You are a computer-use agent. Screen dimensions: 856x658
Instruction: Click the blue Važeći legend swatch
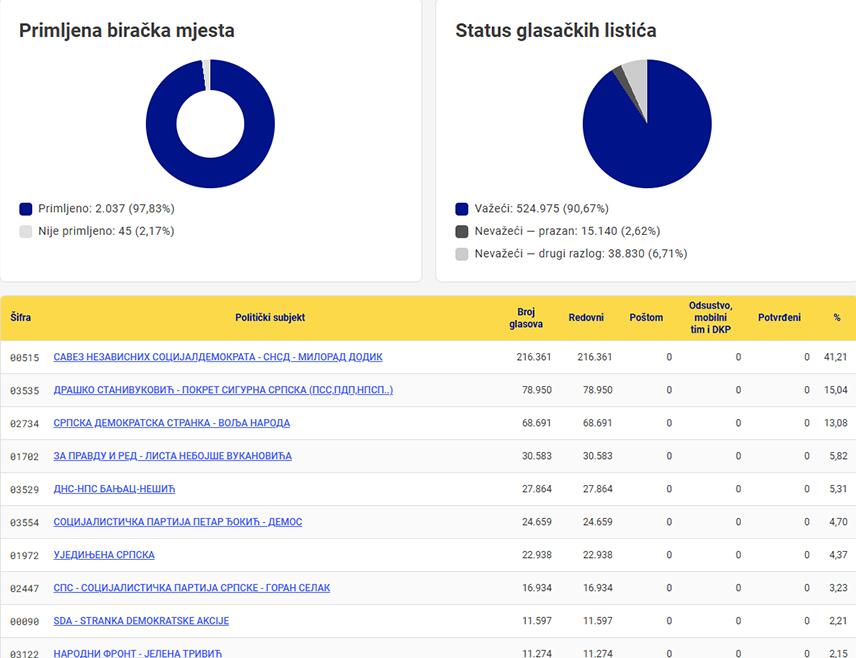pos(462,209)
